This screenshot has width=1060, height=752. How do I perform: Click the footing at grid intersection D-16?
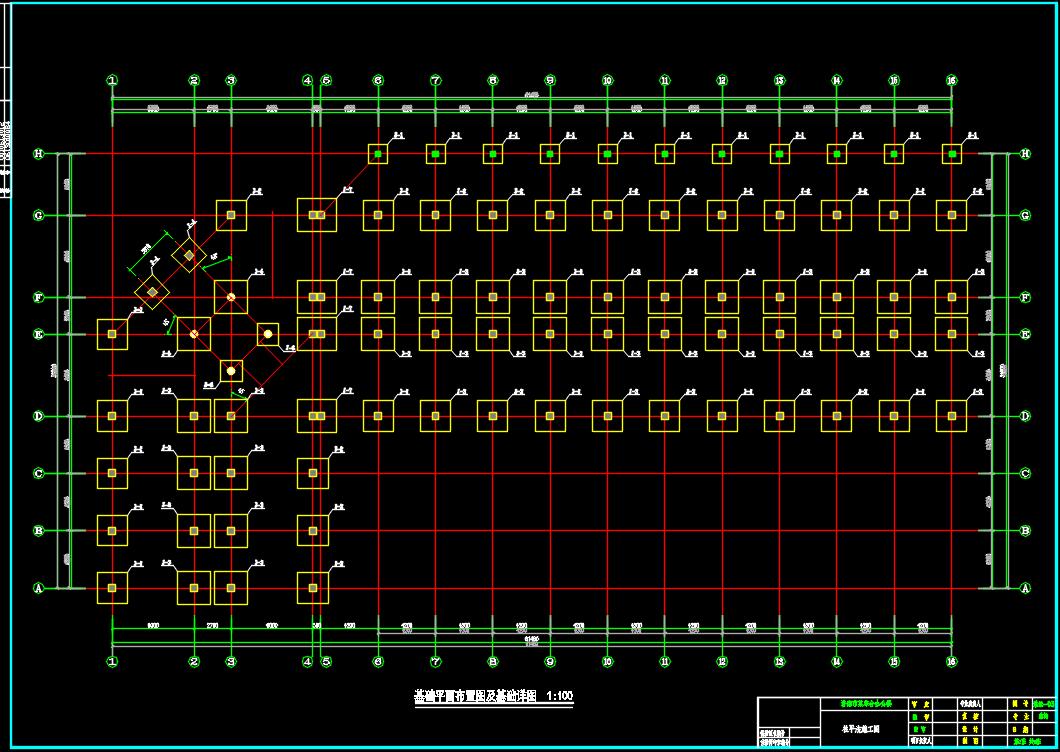(x=951, y=416)
